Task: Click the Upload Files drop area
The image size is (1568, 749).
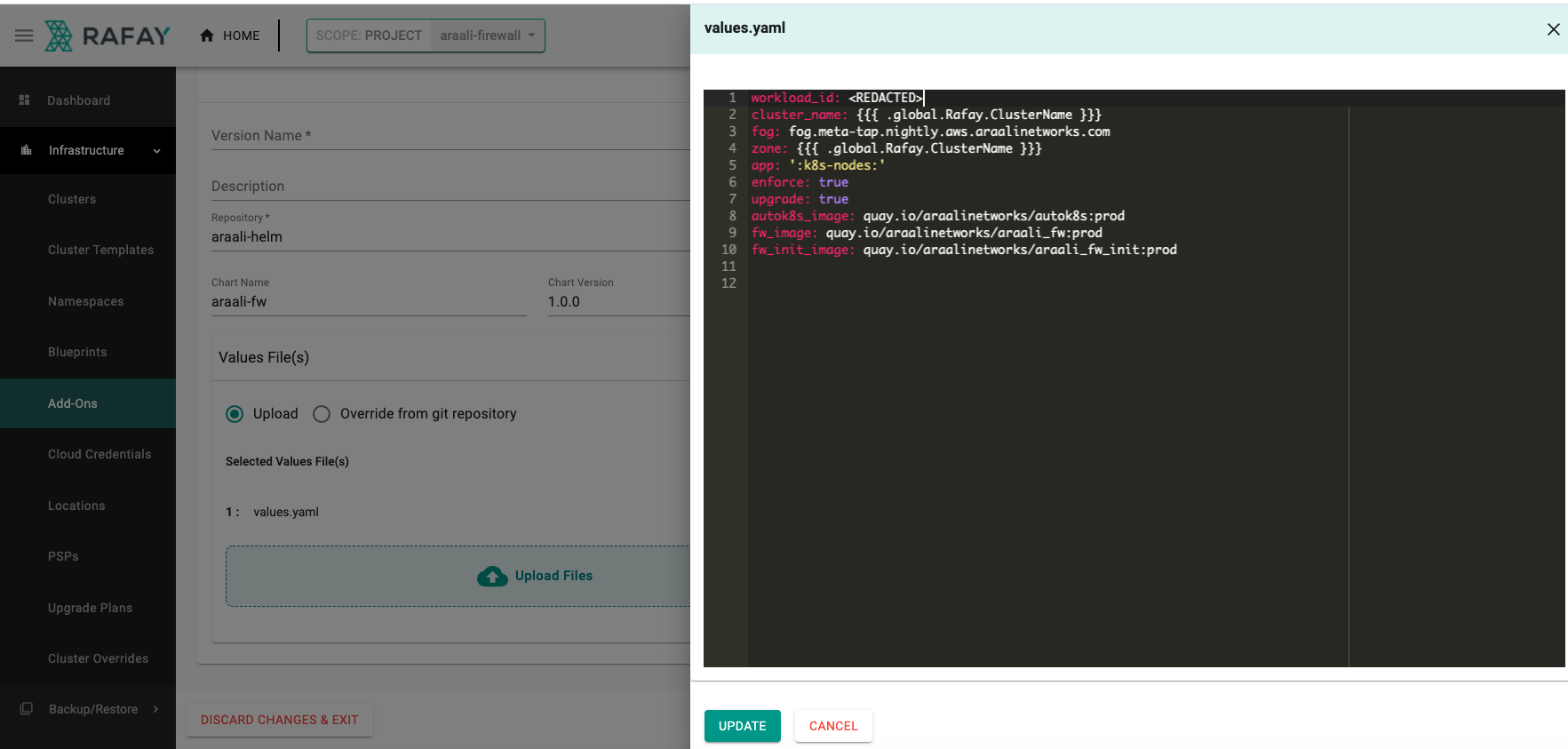Action: coord(458,576)
